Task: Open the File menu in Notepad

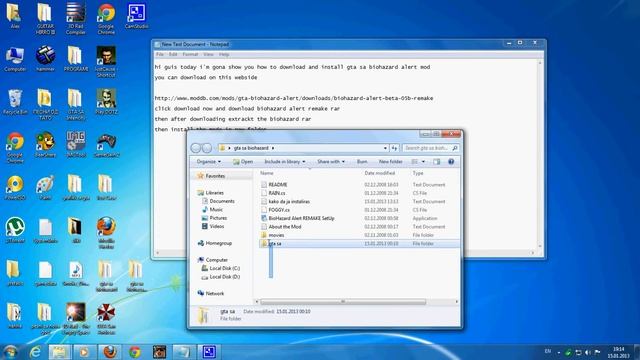Action: coord(160,54)
